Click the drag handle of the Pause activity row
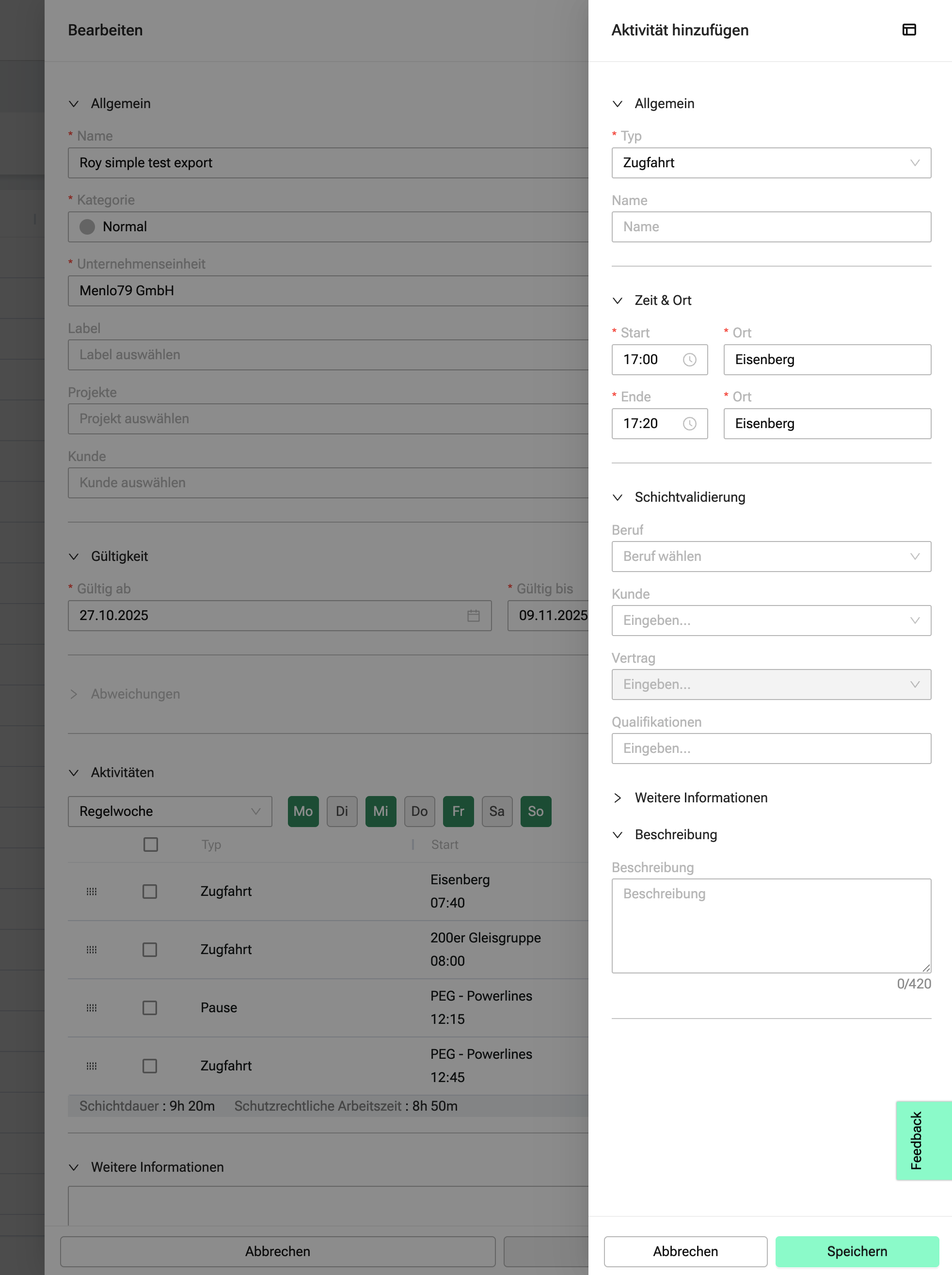952x1275 pixels. click(92, 1007)
